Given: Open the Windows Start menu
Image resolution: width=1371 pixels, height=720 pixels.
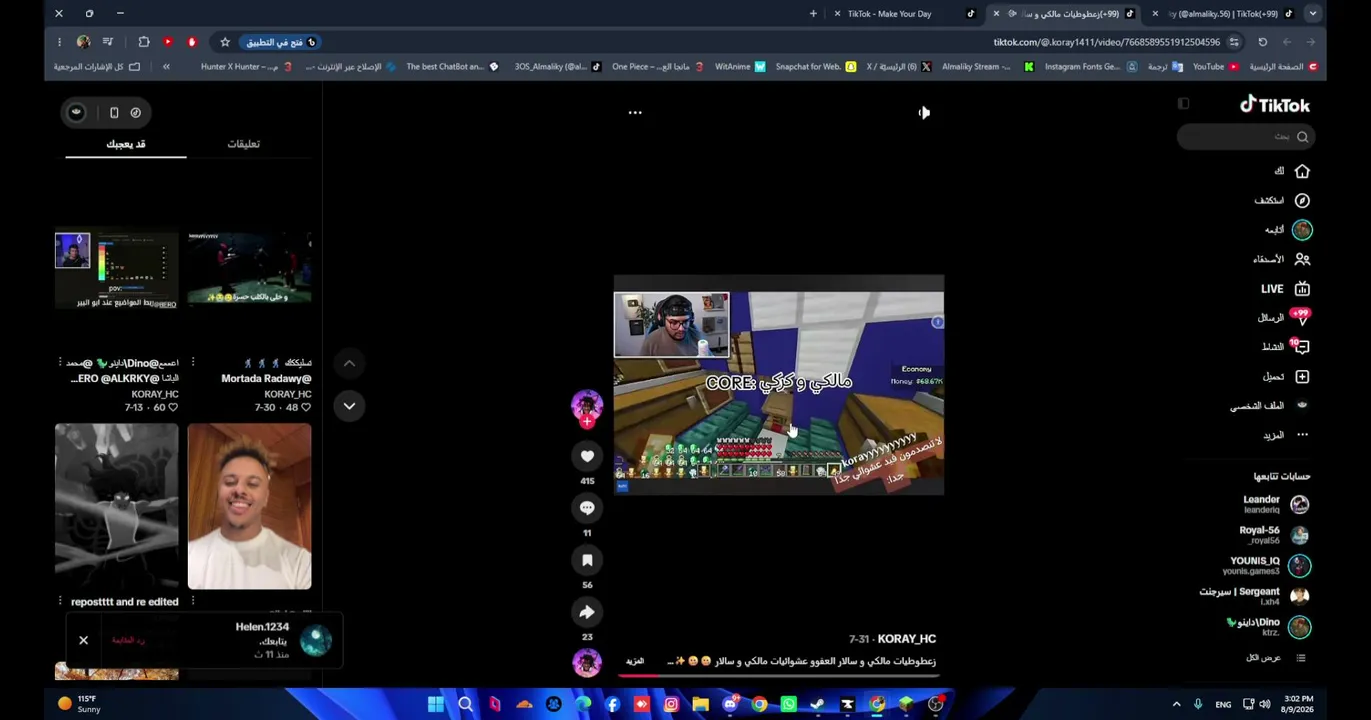Looking at the screenshot, I should coord(436,704).
